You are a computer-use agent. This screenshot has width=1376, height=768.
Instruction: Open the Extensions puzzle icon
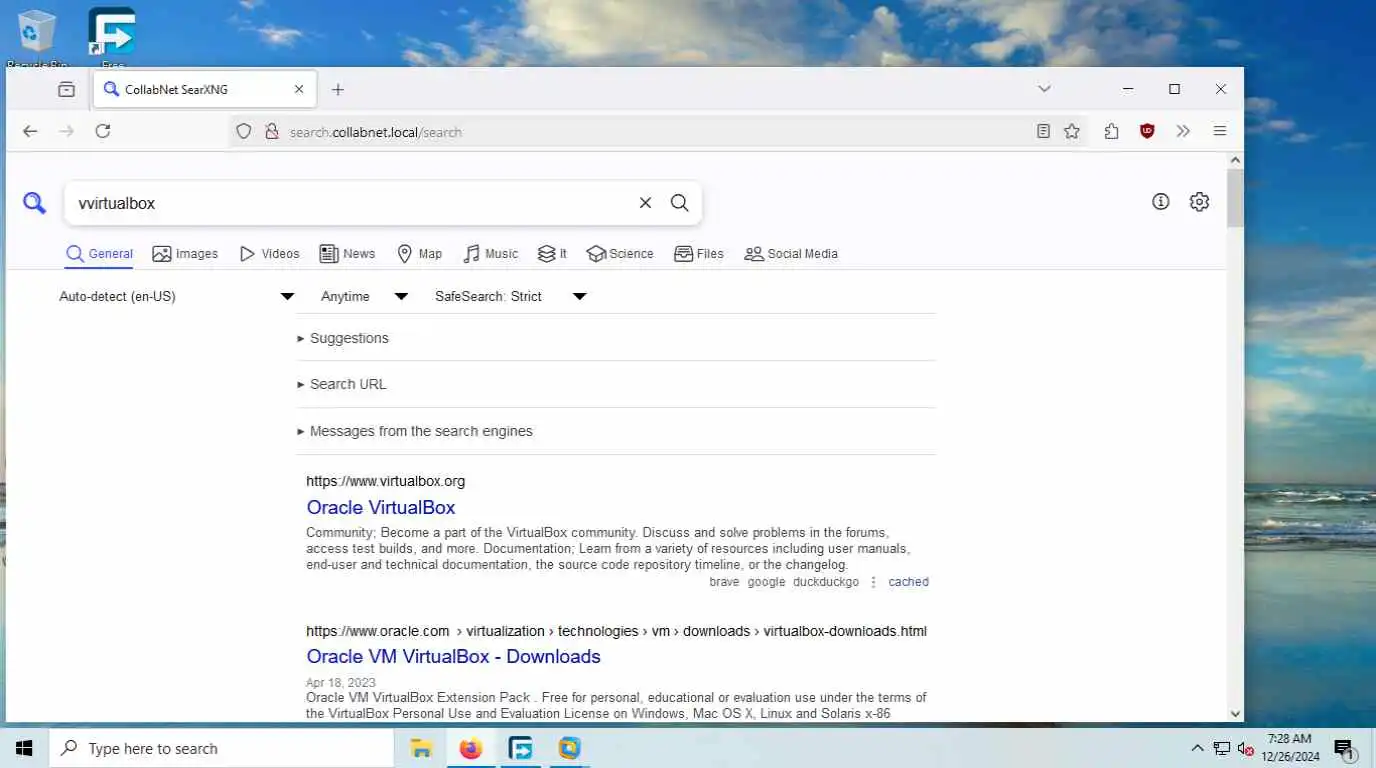pos(1111,131)
